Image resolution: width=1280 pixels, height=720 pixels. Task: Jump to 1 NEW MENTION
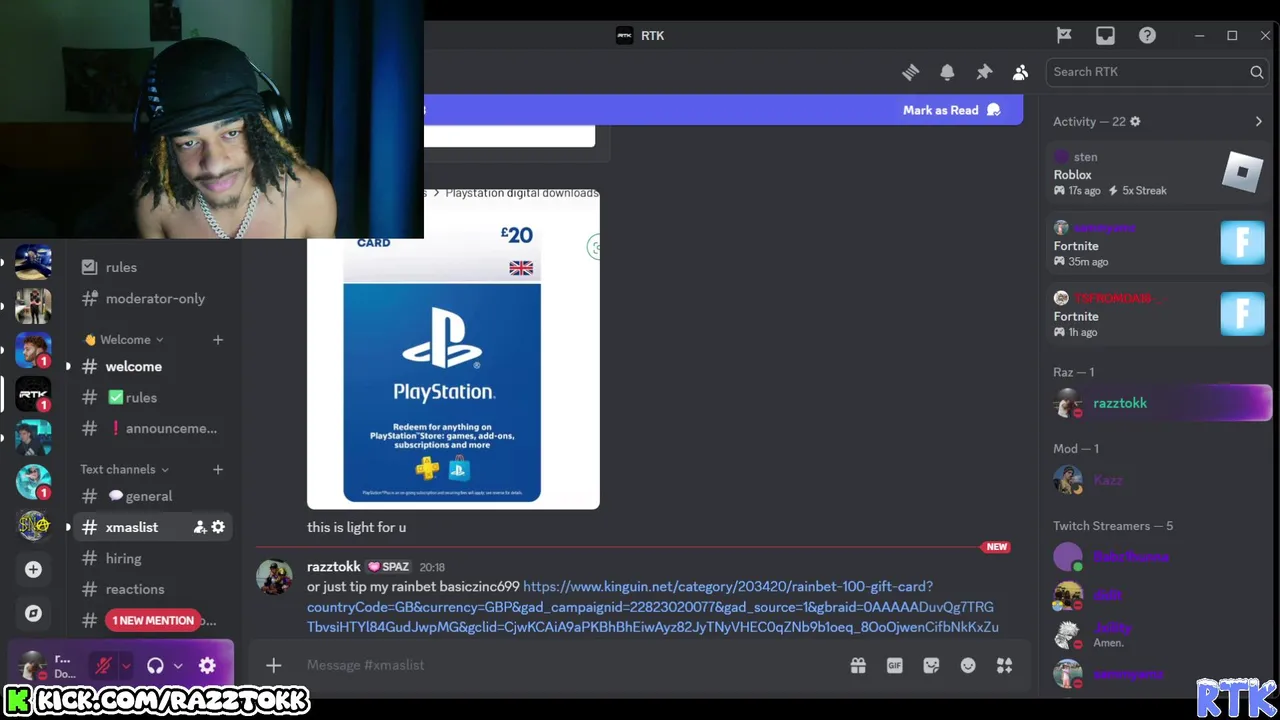click(153, 620)
